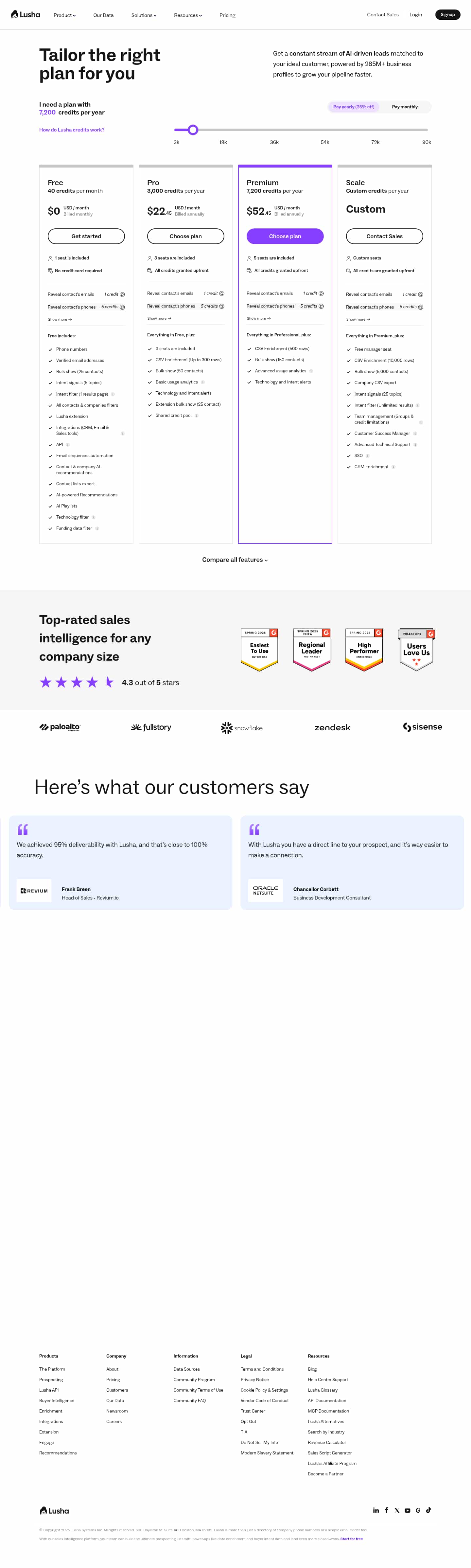Click info icon next to Shared credit pool
Viewport: 471px width, 1568px height.
coord(197,416)
